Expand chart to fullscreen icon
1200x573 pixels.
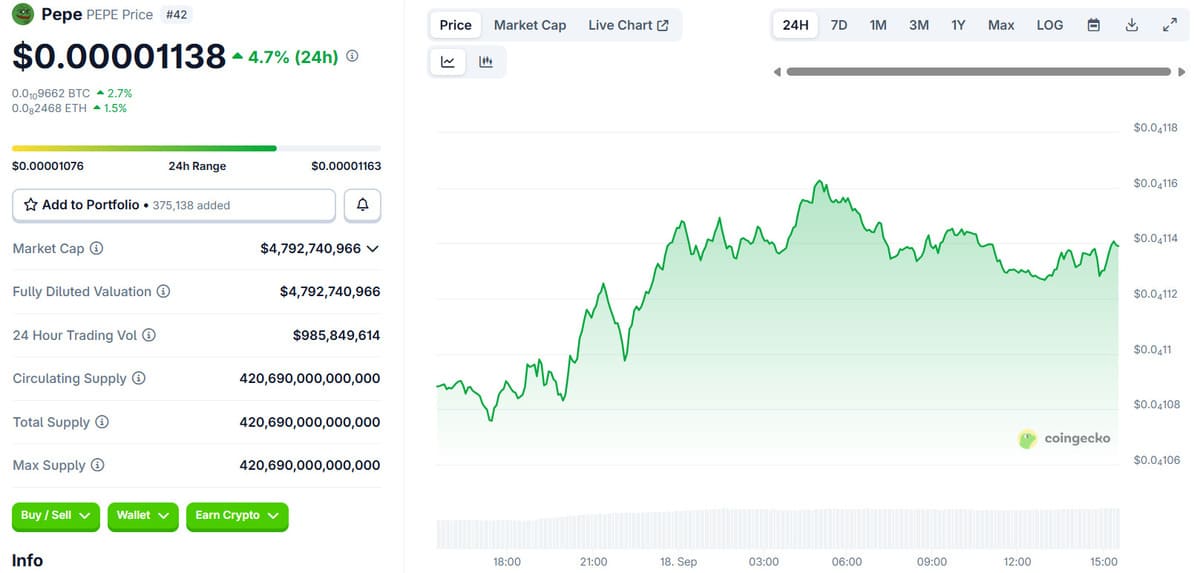click(x=1169, y=25)
